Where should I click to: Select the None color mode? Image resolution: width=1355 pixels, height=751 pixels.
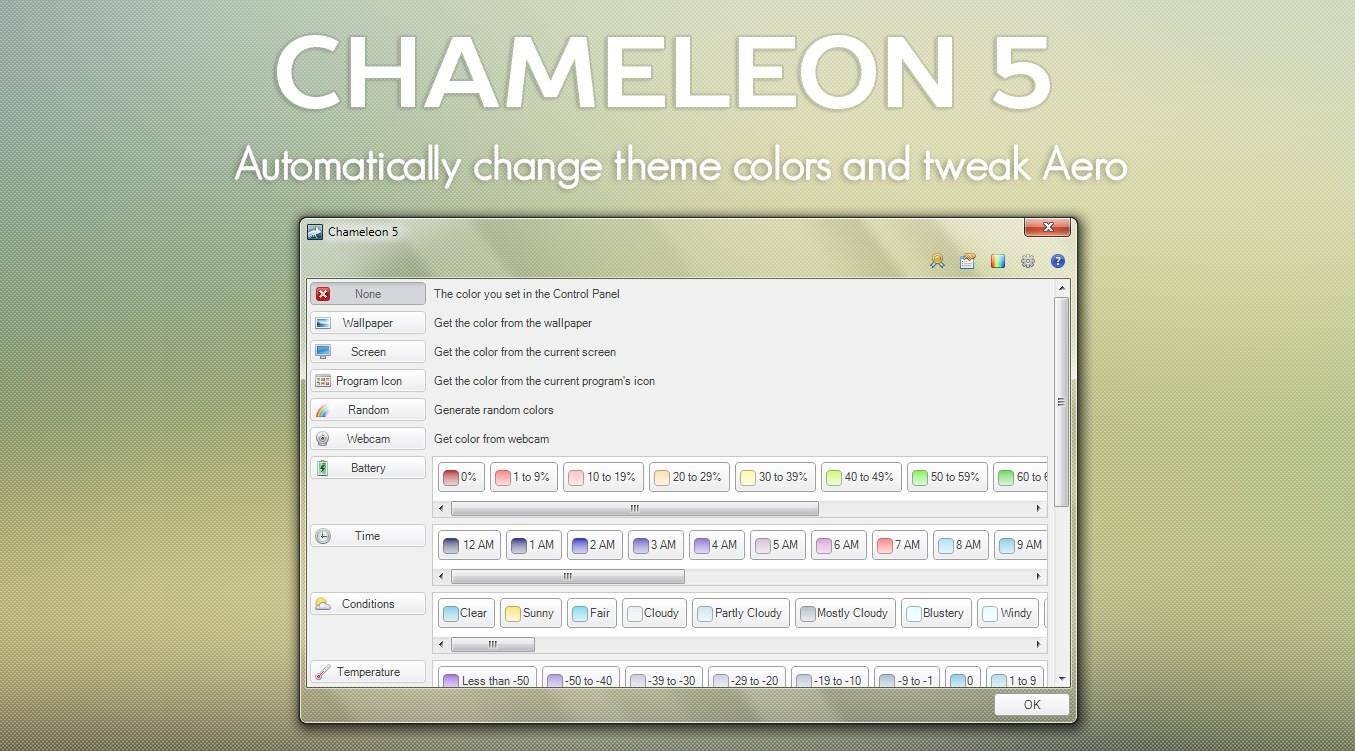click(x=368, y=294)
